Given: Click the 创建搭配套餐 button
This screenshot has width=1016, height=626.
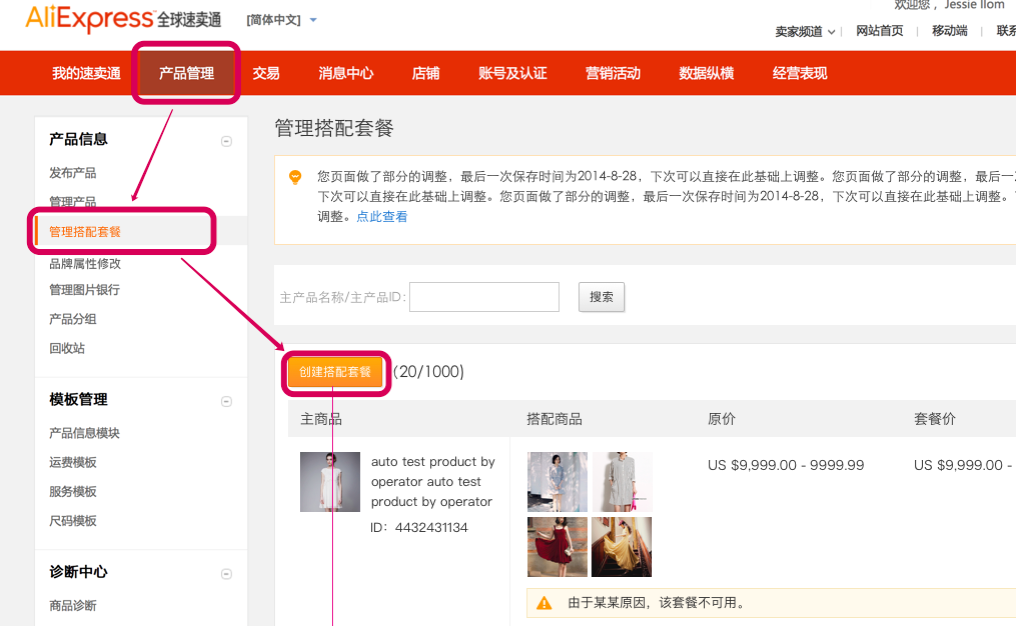Looking at the screenshot, I should (335, 372).
